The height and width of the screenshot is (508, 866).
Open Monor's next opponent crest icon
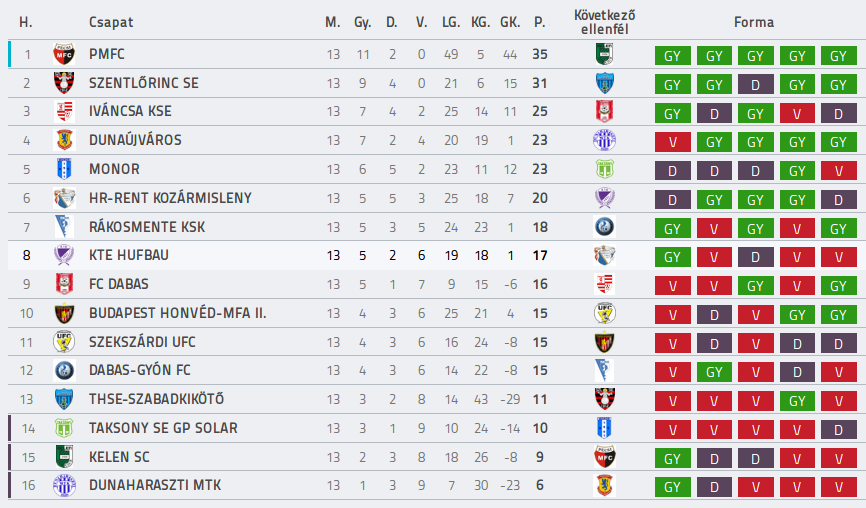[605, 169]
